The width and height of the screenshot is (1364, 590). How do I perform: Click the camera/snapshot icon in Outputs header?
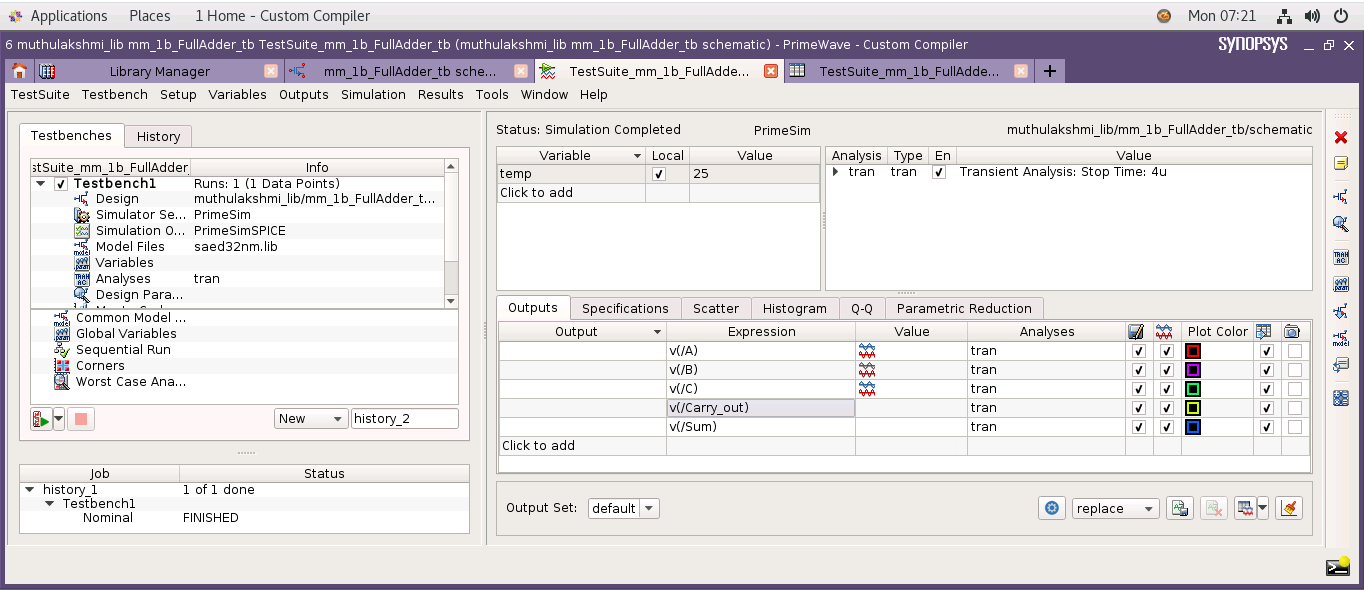(x=1294, y=331)
